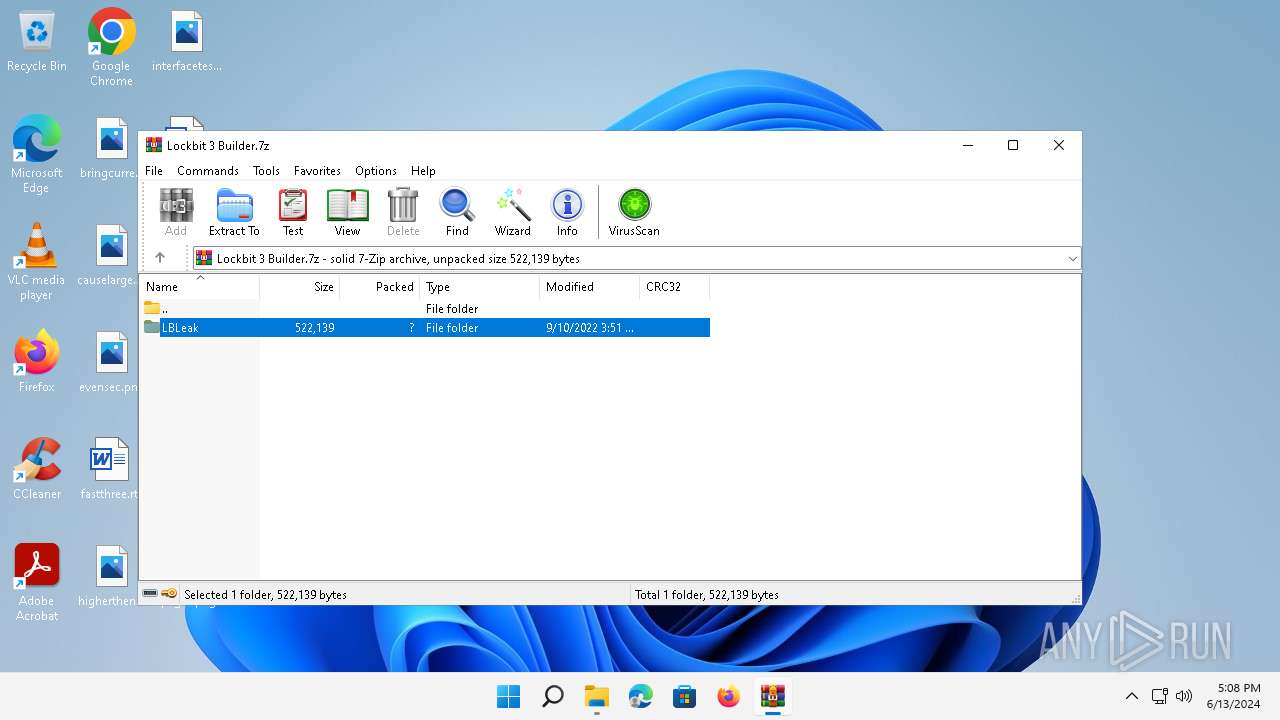The image size is (1280, 720).
Task: Select the parent '..' folder entry
Action: coord(425,309)
